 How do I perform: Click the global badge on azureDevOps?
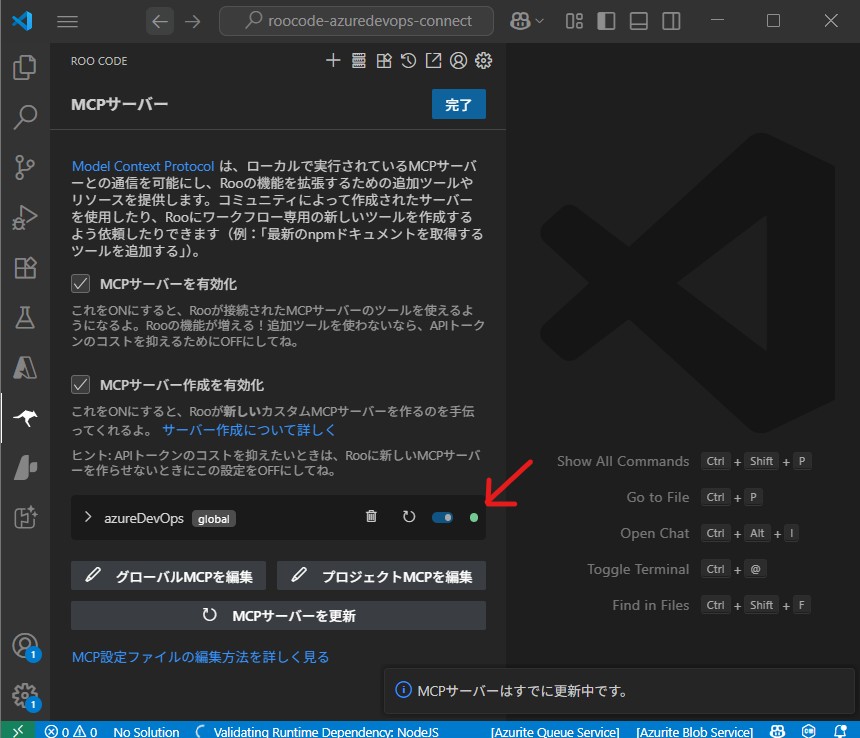[214, 519]
